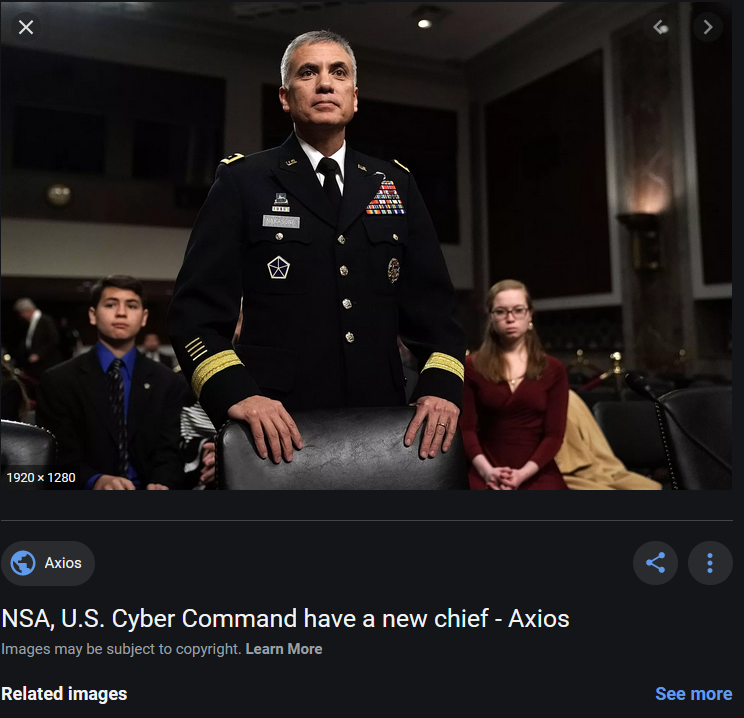Follow the Learn More copyright link
The height and width of the screenshot is (718, 744).
(x=284, y=649)
